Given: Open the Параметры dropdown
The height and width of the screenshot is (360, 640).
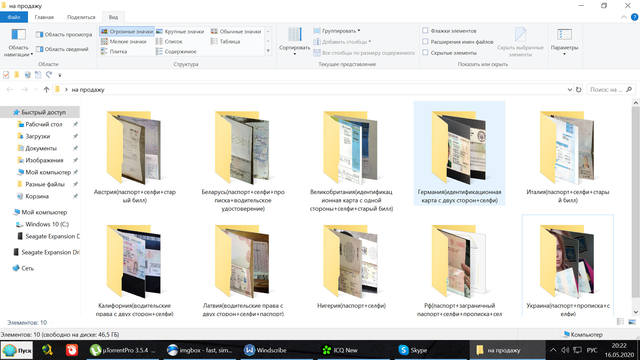Looking at the screenshot, I should (564, 41).
